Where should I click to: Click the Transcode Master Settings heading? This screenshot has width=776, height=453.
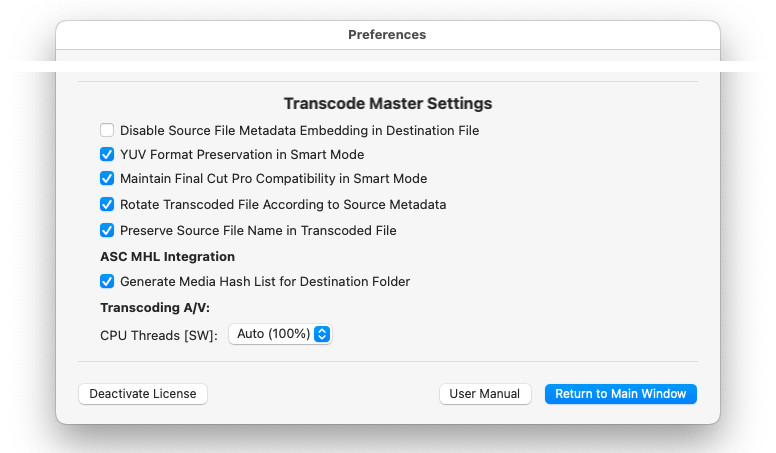(388, 103)
